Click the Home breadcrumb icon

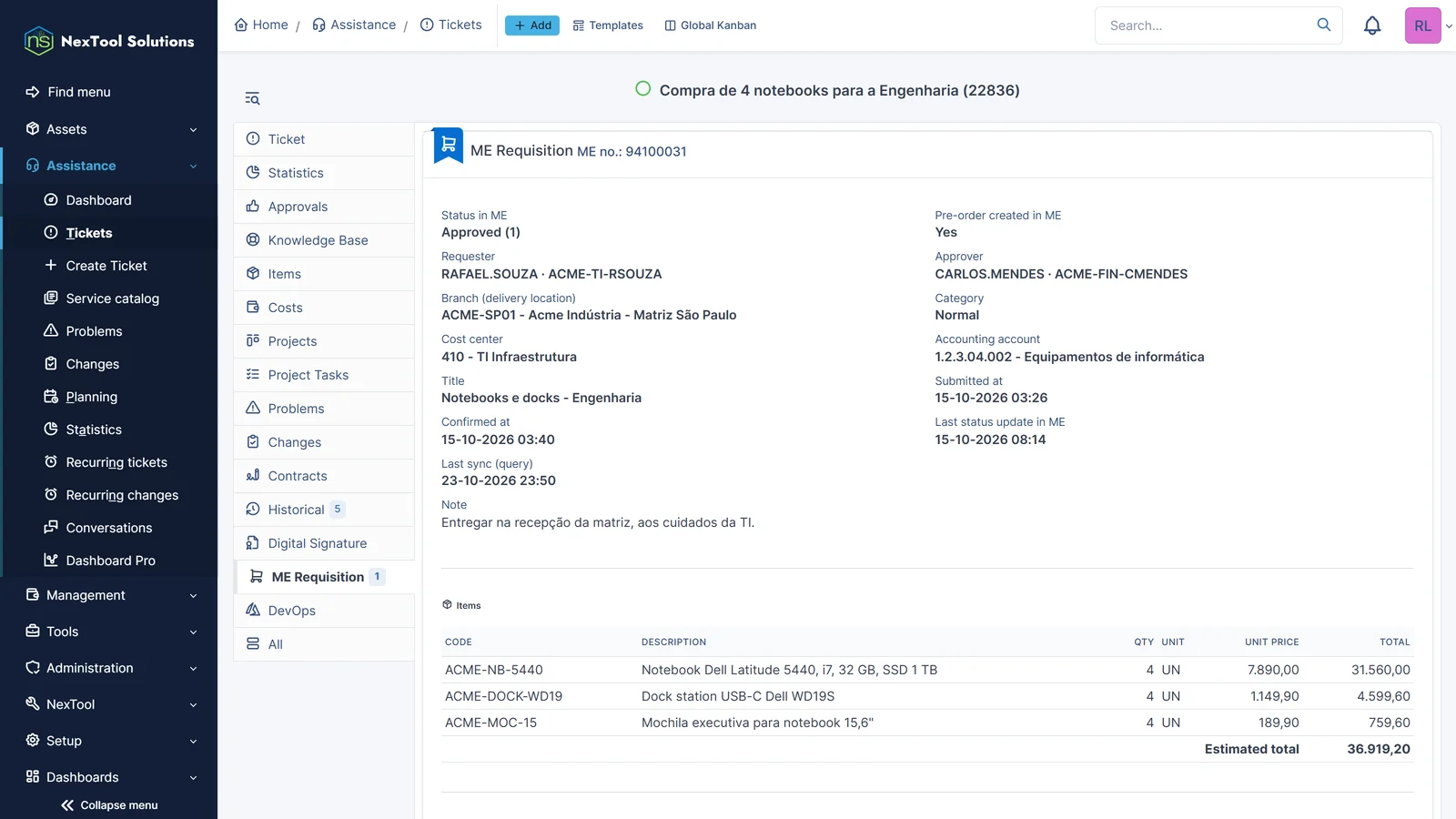(241, 25)
